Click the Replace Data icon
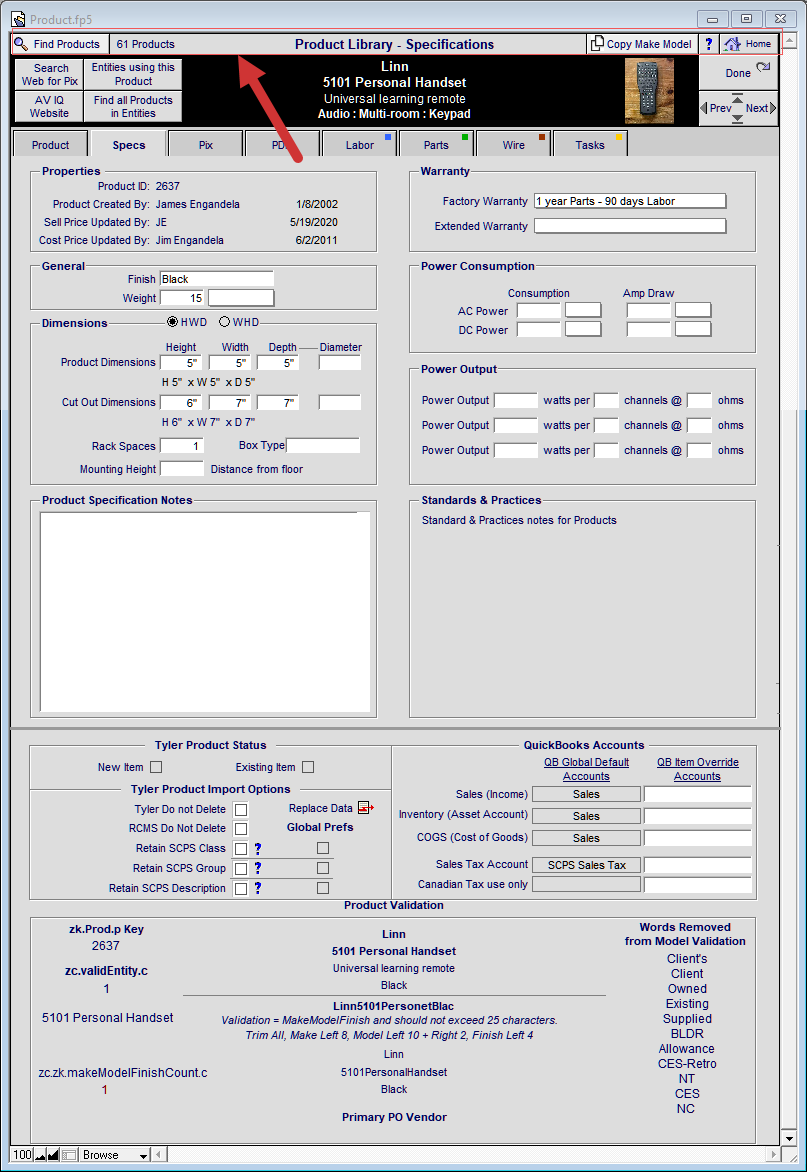 tap(366, 808)
